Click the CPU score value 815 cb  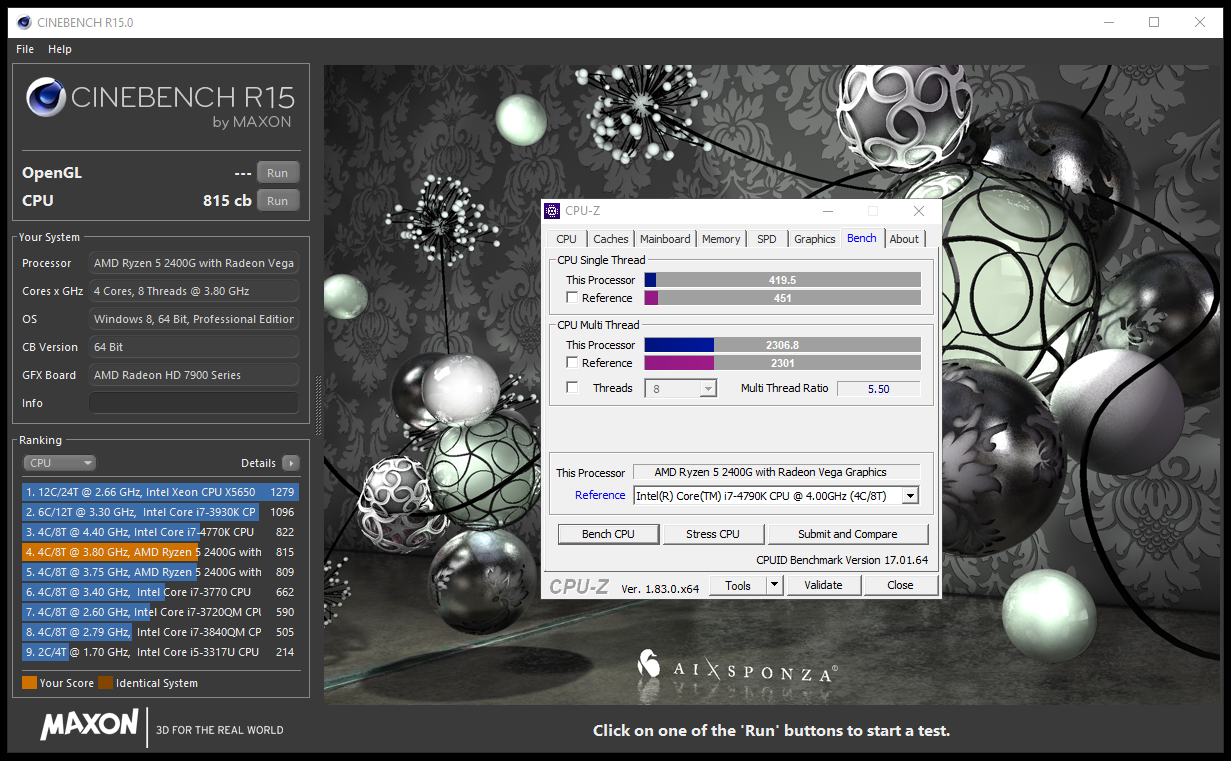(x=227, y=201)
